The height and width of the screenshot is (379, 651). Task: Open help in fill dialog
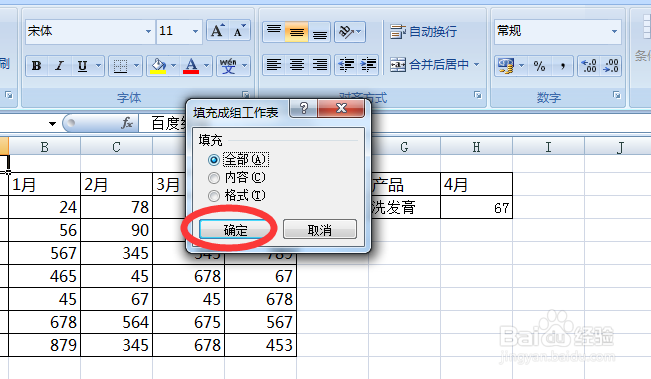coord(303,108)
